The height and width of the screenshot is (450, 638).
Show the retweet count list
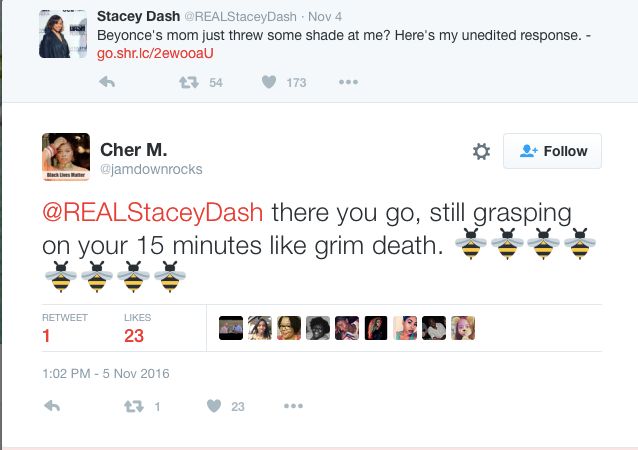coord(64,329)
